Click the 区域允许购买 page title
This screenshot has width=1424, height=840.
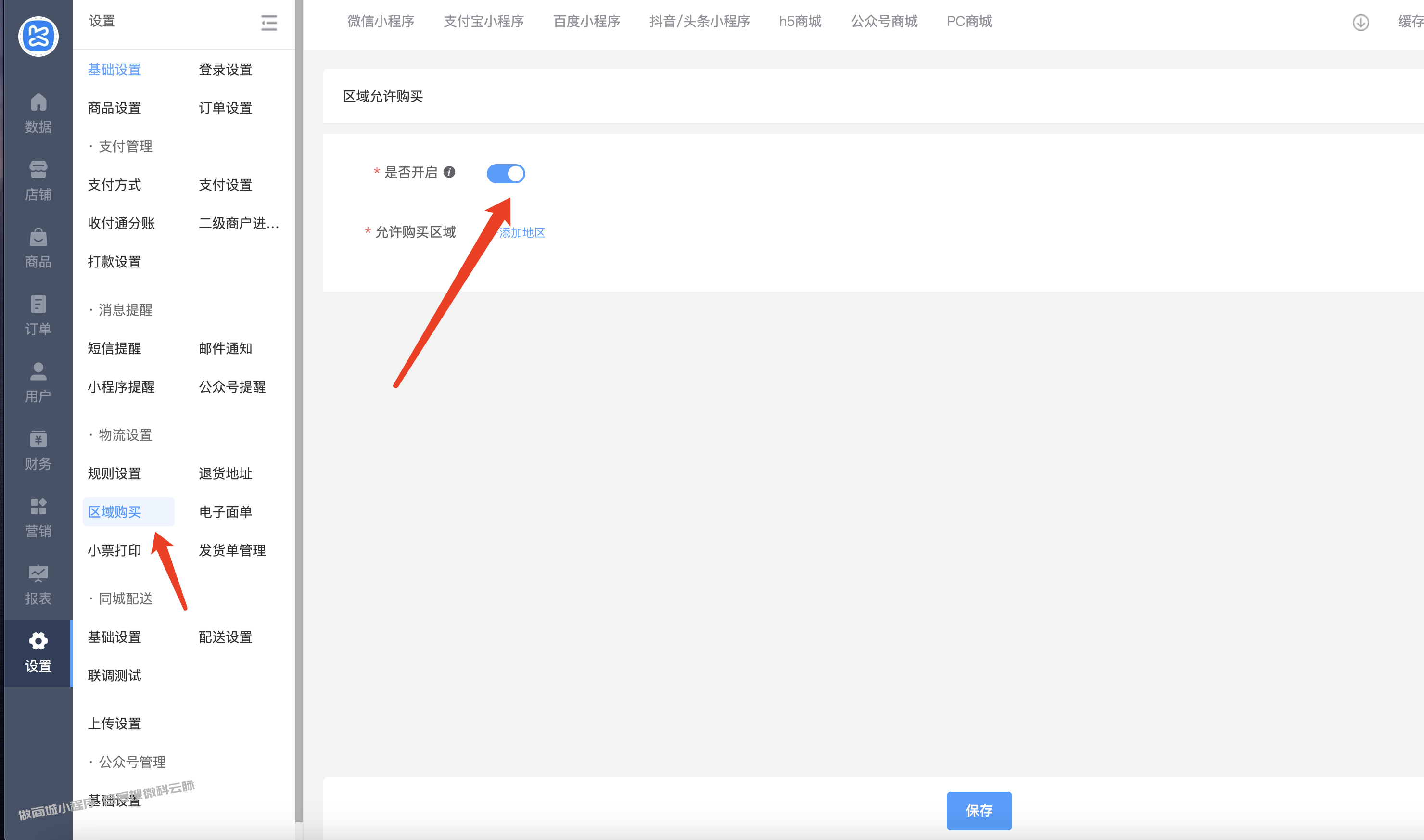383,97
